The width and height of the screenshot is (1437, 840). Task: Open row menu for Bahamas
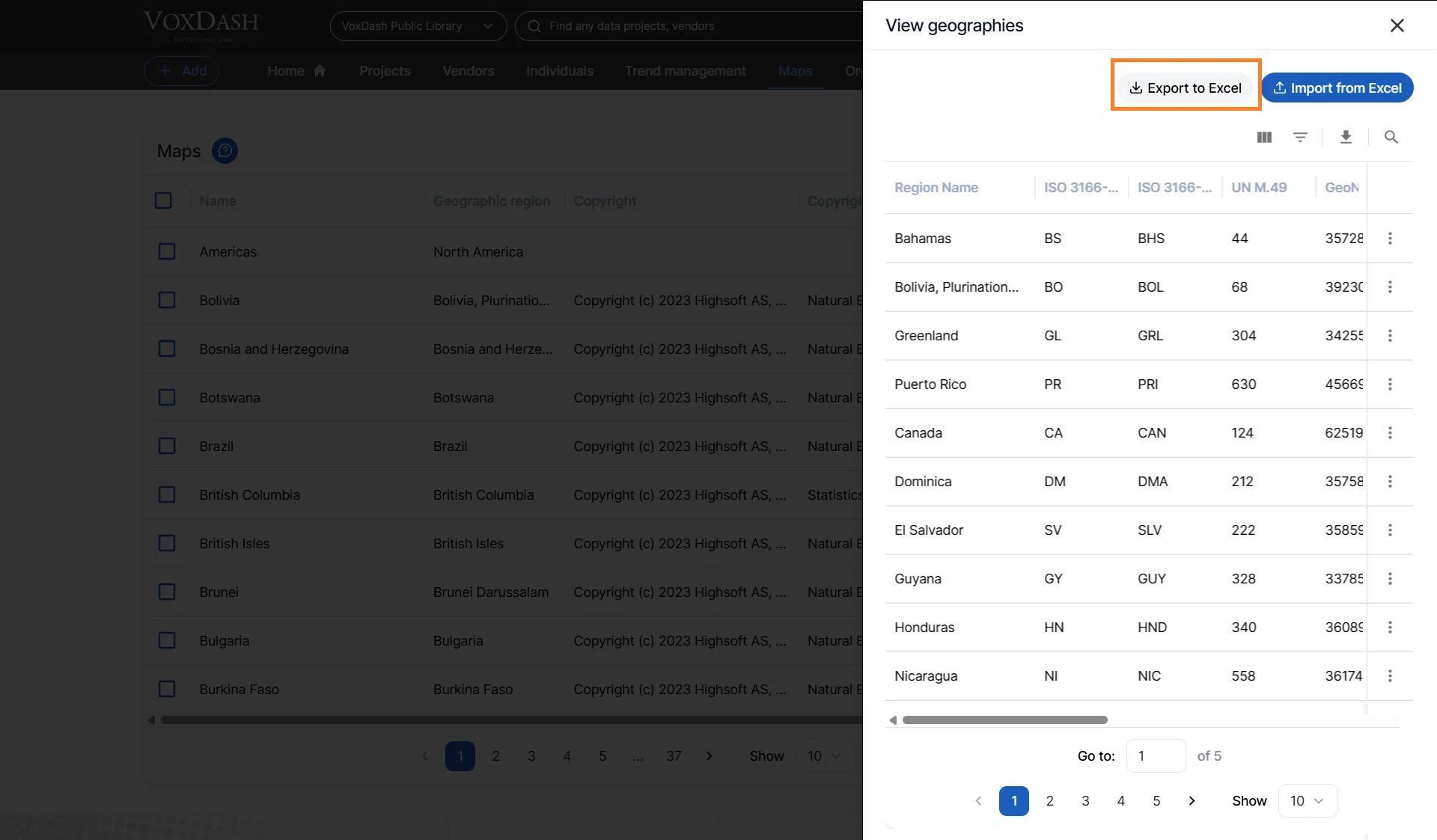click(1390, 239)
